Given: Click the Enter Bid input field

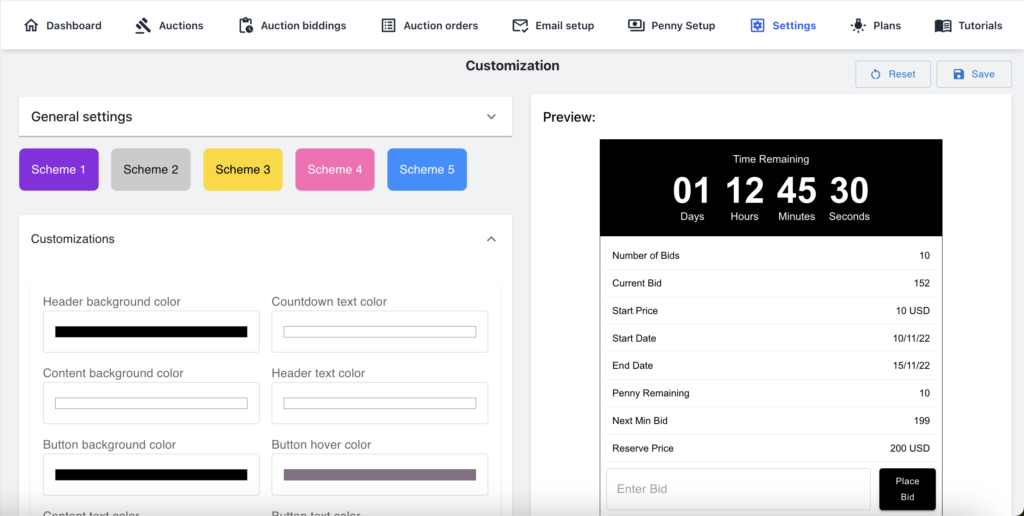Looking at the screenshot, I should (x=738, y=489).
